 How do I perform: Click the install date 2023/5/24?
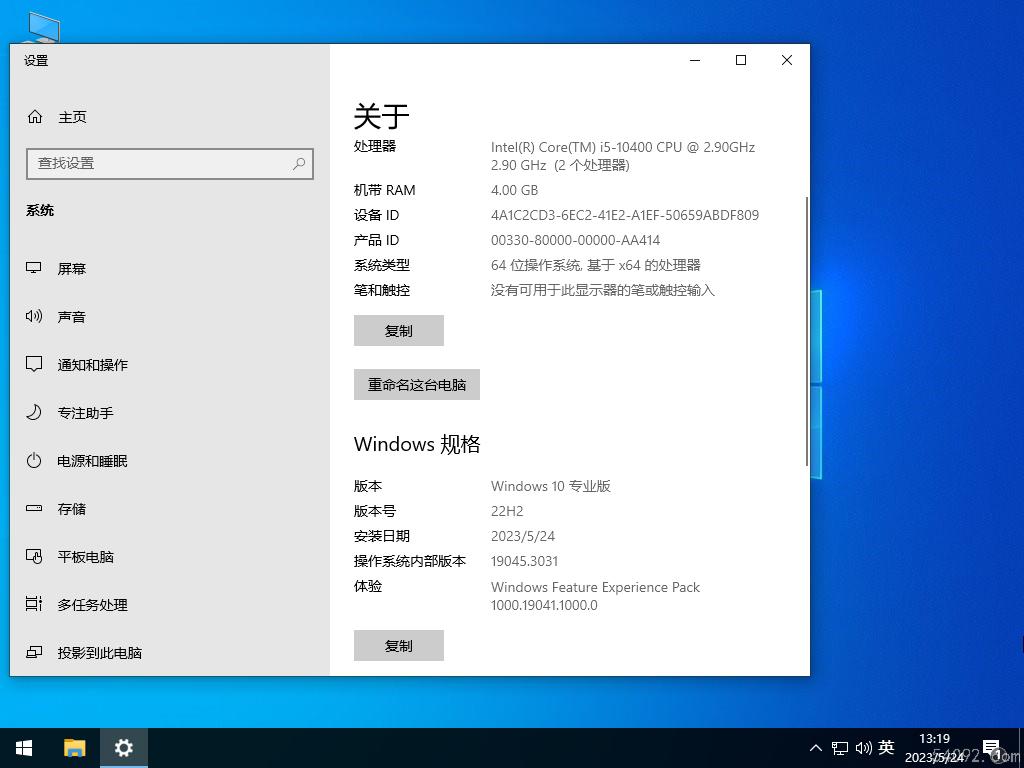522,536
